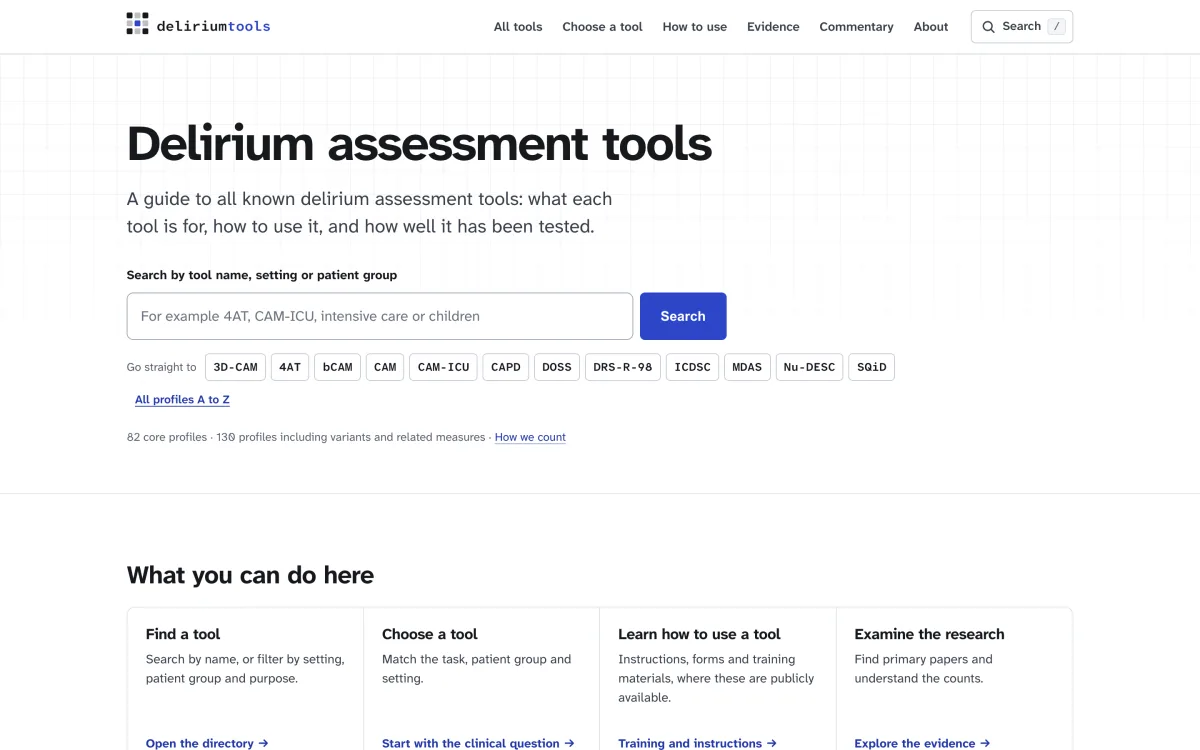Open the SQiD quick link chip
The width and height of the screenshot is (1200, 750).
[x=872, y=367]
